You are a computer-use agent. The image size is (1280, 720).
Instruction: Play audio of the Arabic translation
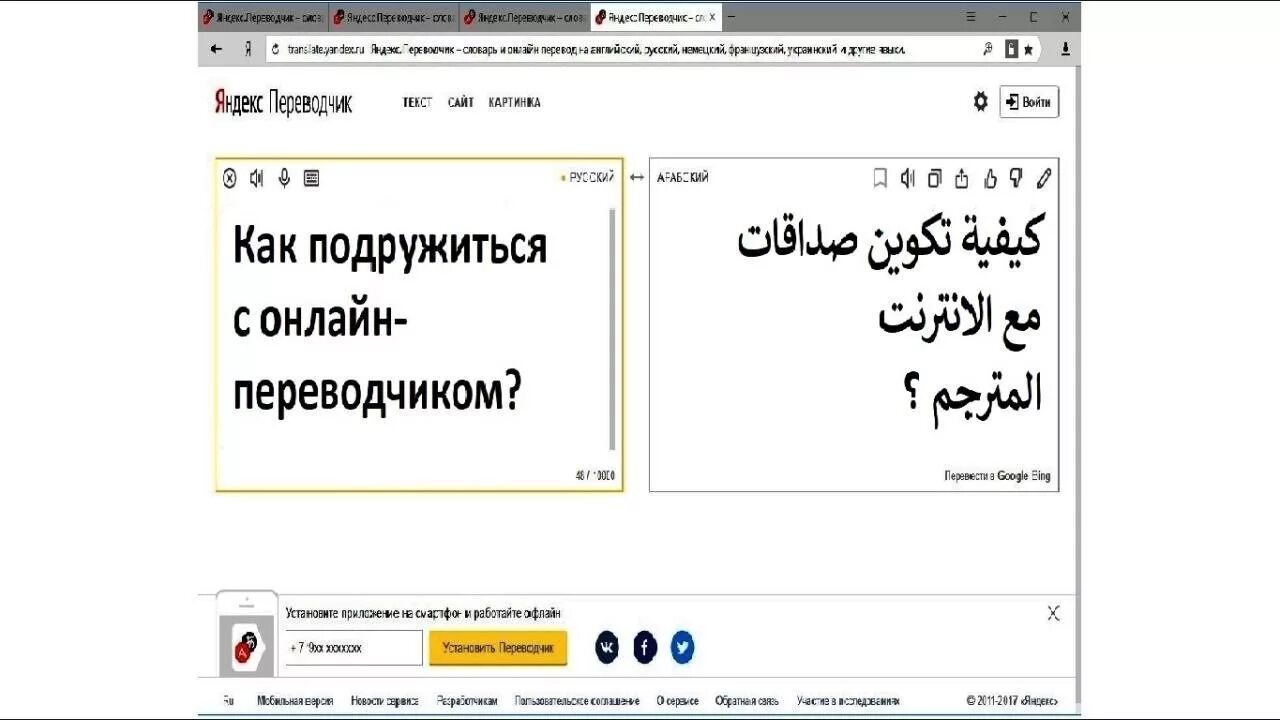click(x=907, y=178)
